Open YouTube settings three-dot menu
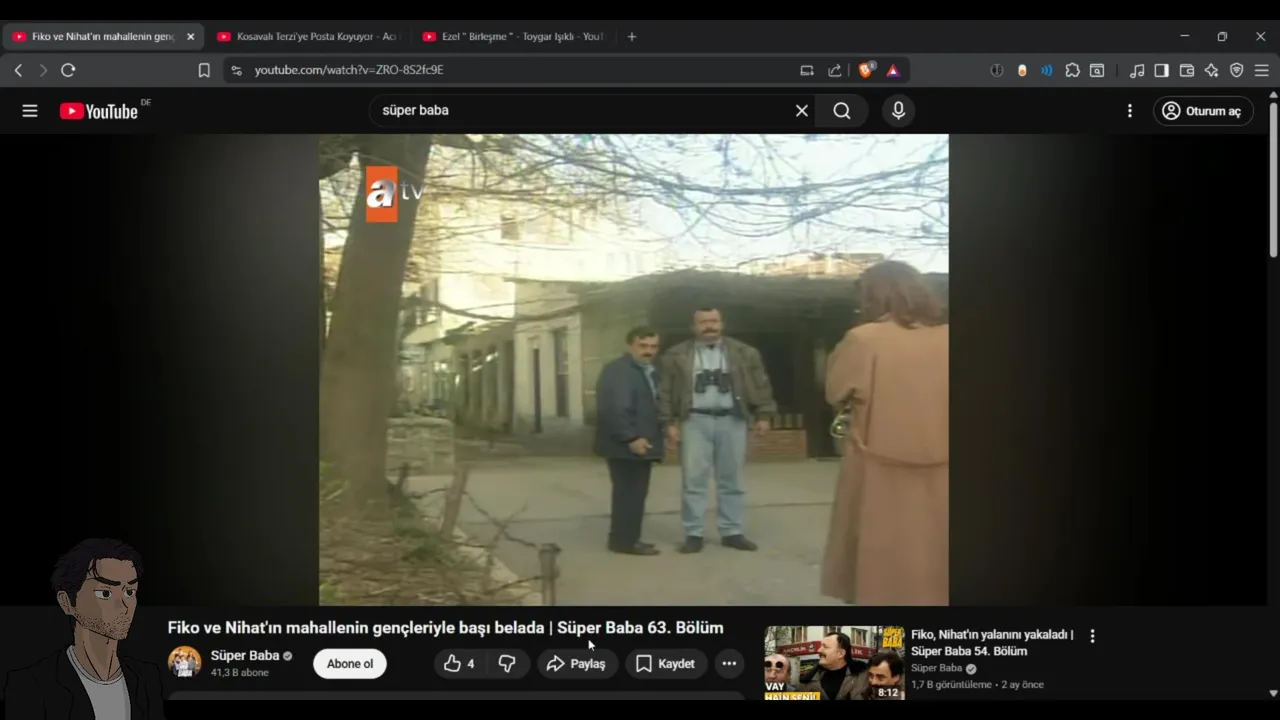Screen dimensions: 1280x720 pos(1130,111)
